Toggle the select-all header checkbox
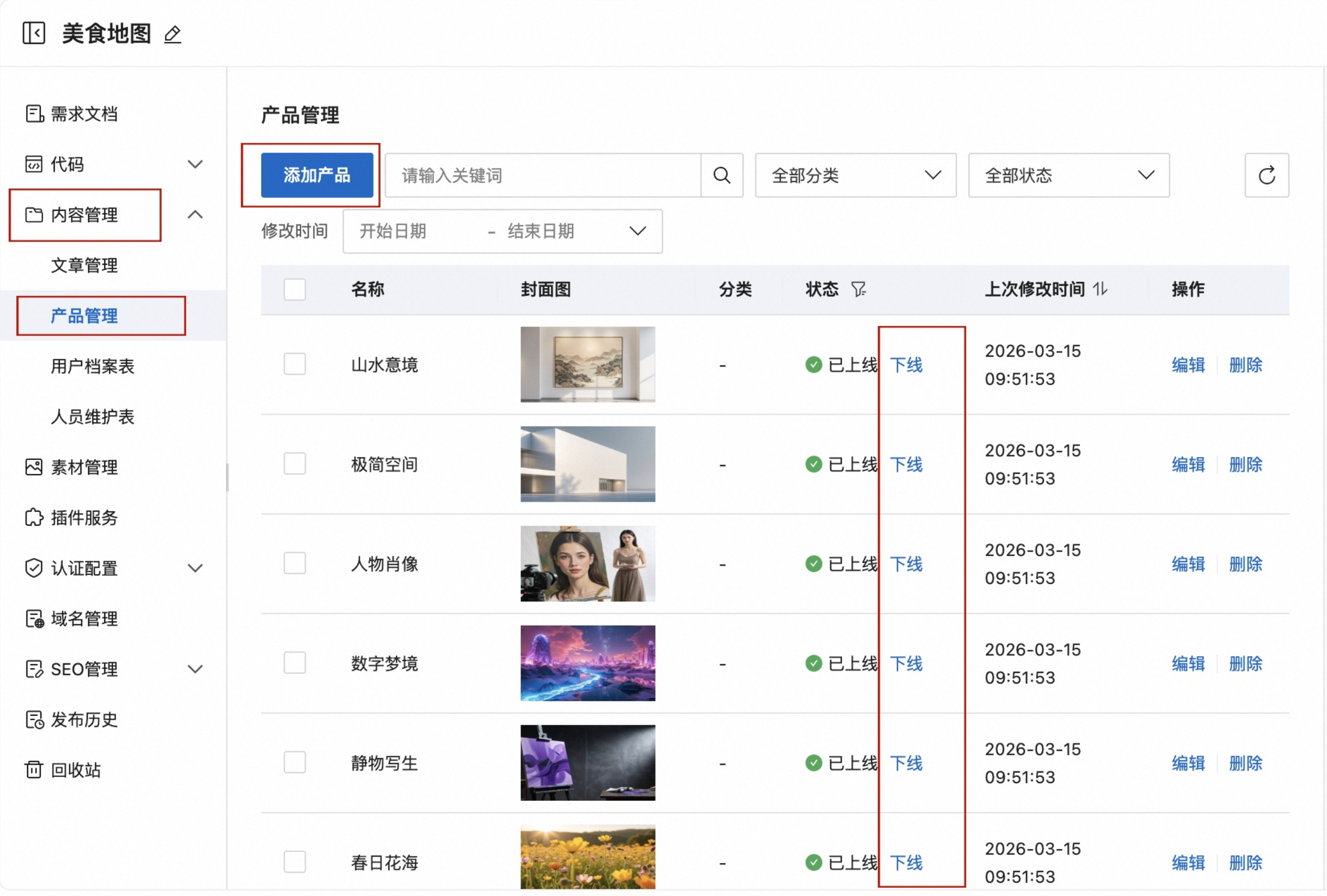 294,290
